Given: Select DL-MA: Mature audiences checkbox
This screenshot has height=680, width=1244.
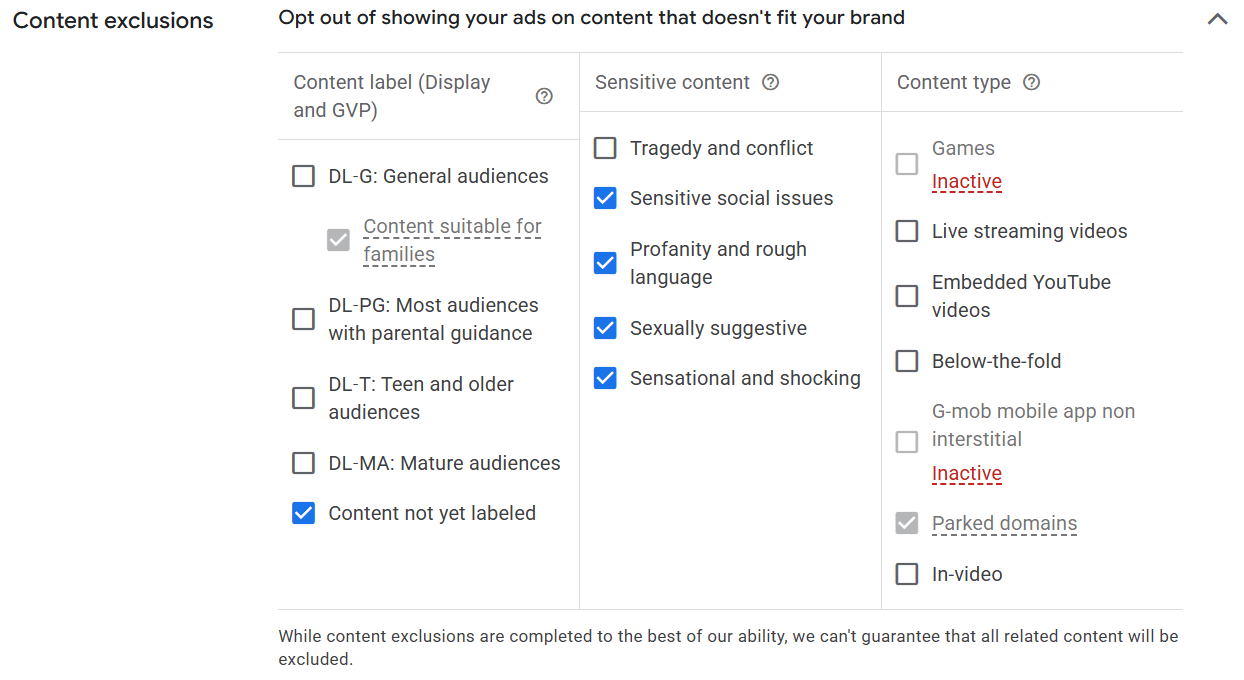Looking at the screenshot, I should [x=303, y=463].
